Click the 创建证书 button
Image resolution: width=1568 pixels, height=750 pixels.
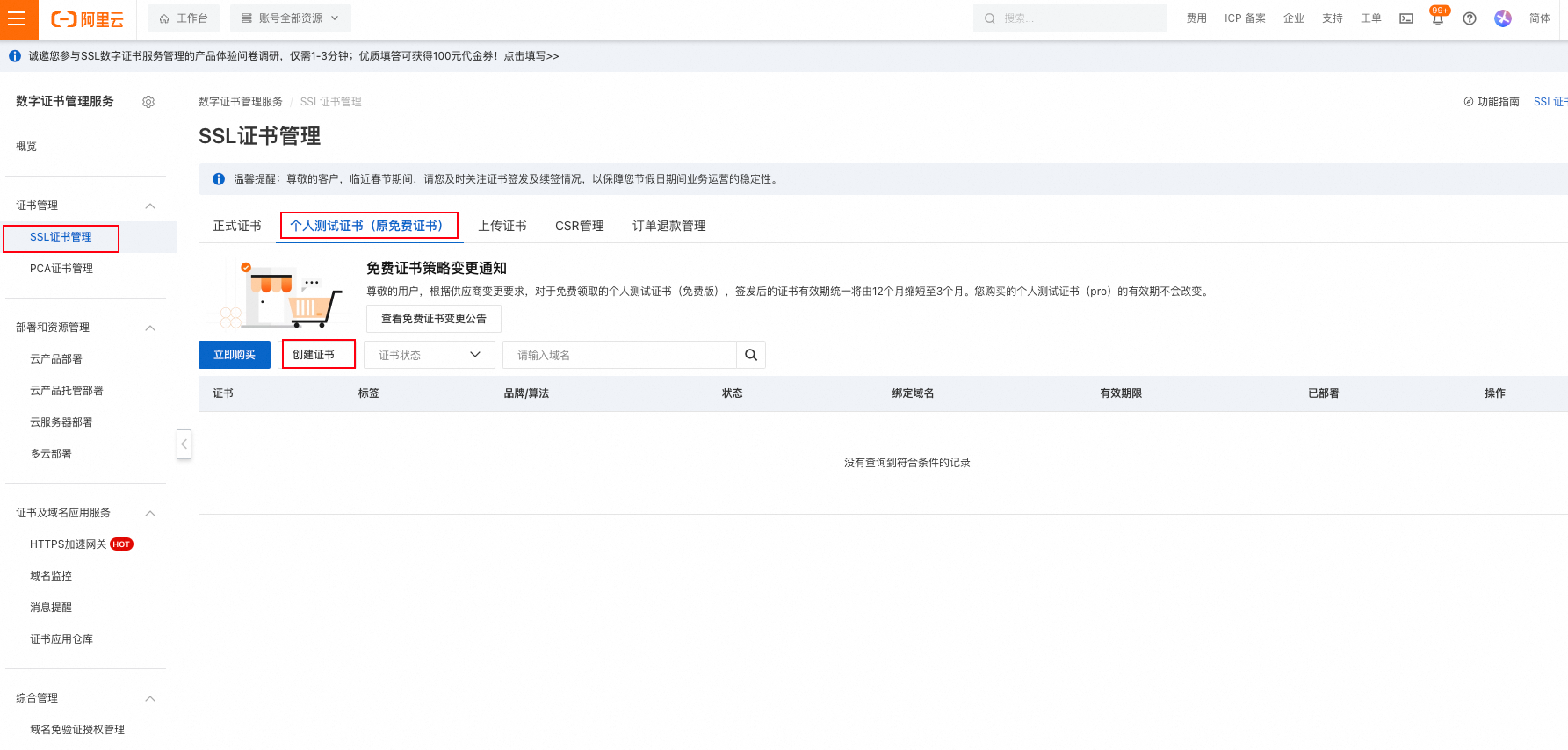(318, 355)
